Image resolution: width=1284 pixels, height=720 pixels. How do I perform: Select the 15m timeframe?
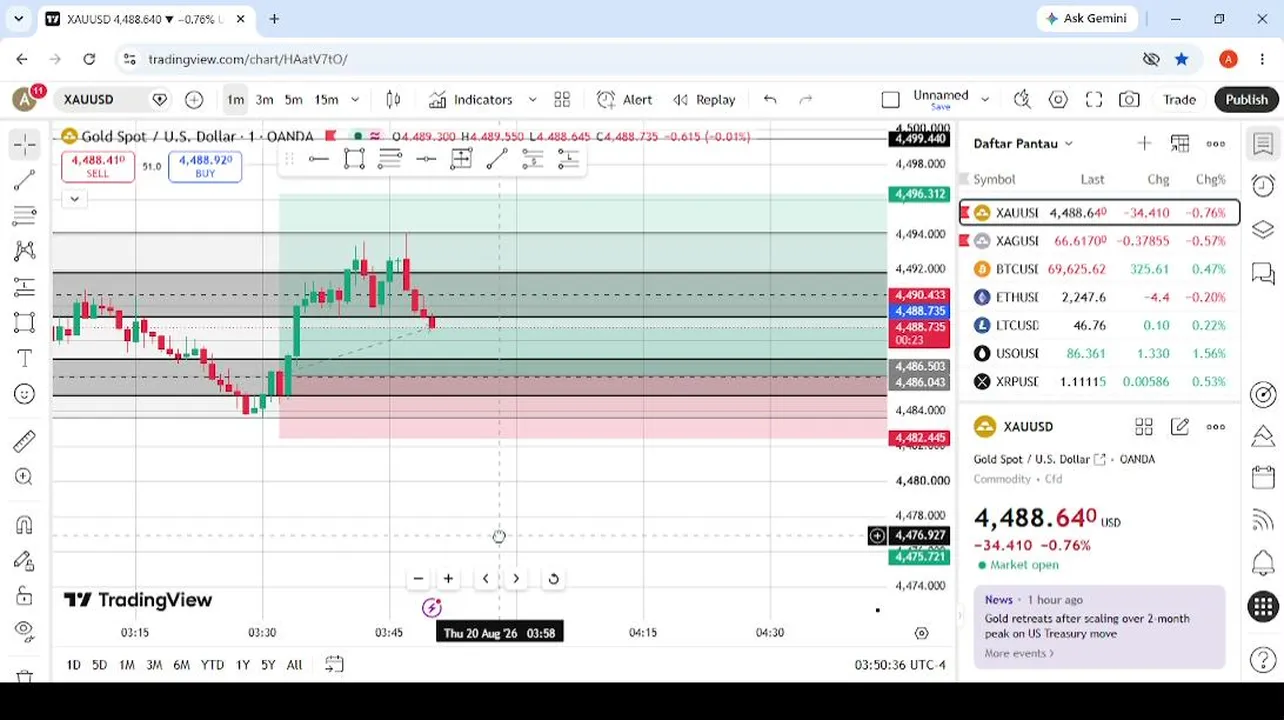(x=326, y=99)
